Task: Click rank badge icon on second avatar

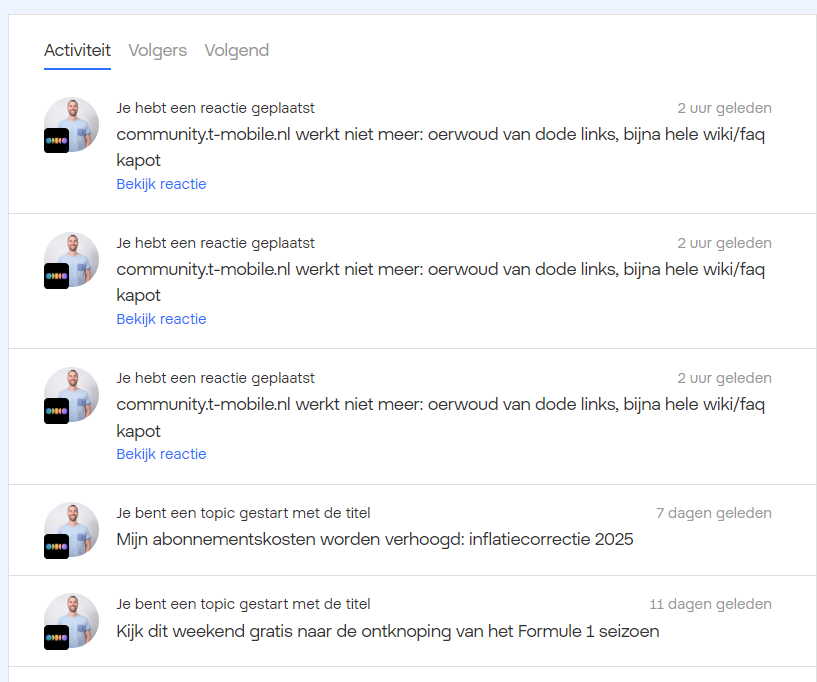Action: [56, 276]
